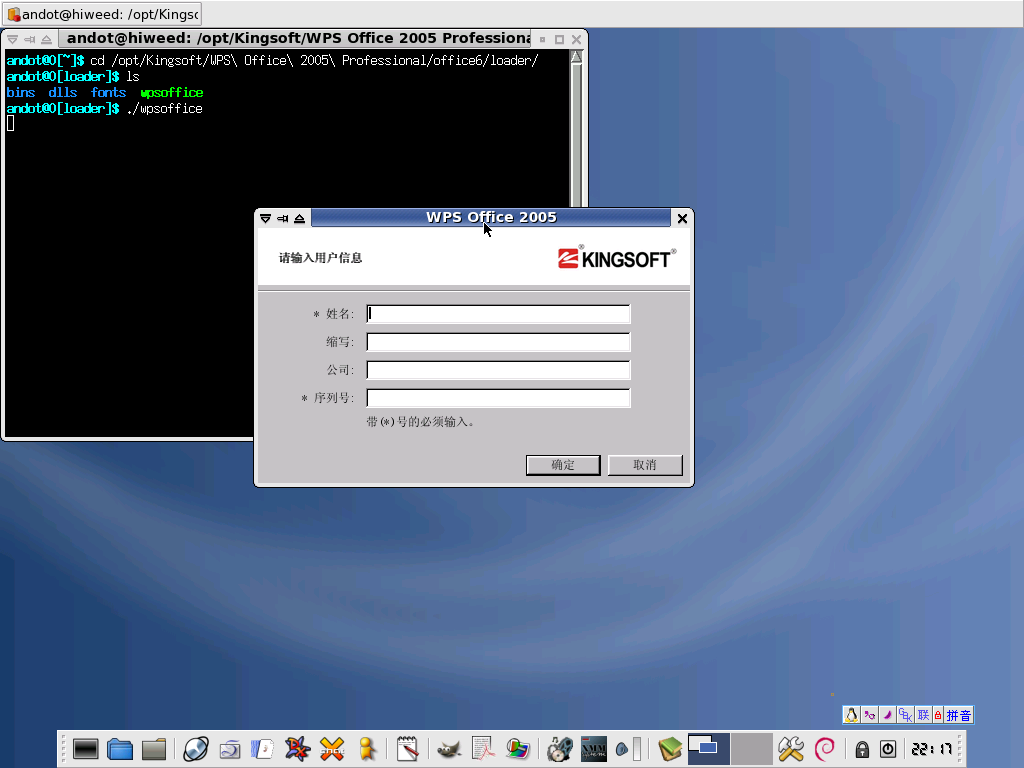This screenshot has width=1024, height=768.
Task: Click the power button icon in the panel
Action: (888, 749)
